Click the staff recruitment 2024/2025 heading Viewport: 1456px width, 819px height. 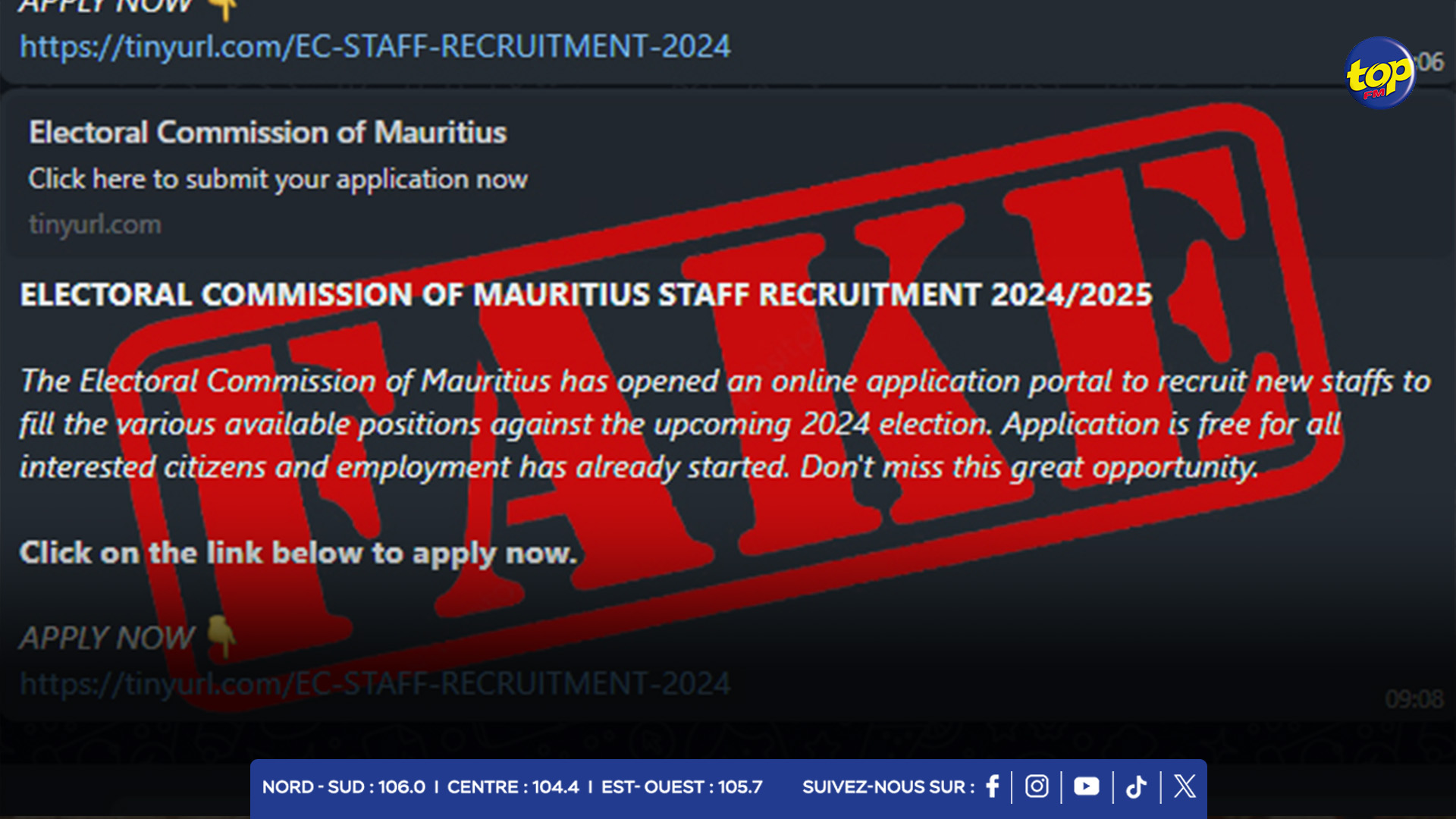(586, 294)
